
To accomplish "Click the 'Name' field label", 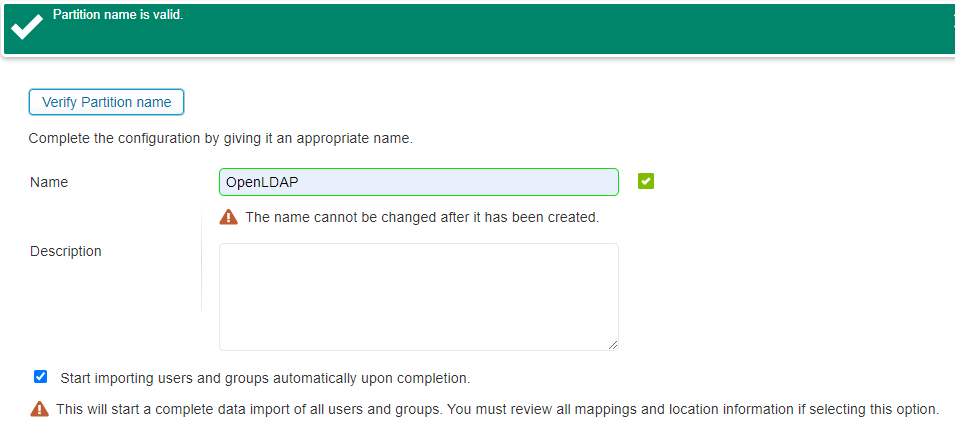I will click(x=49, y=182).
